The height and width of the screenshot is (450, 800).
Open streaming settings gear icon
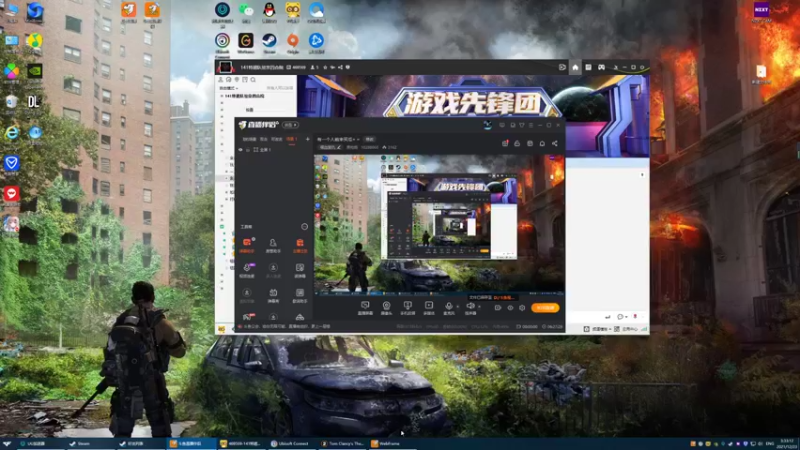[x=522, y=308]
